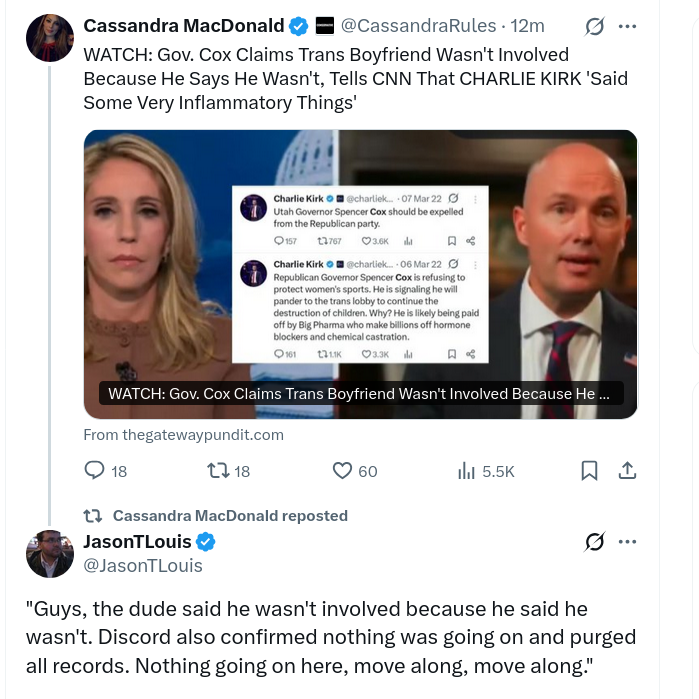Open the @CassandraRules handle link
Screen dimensions: 699x699
[x=418, y=26]
